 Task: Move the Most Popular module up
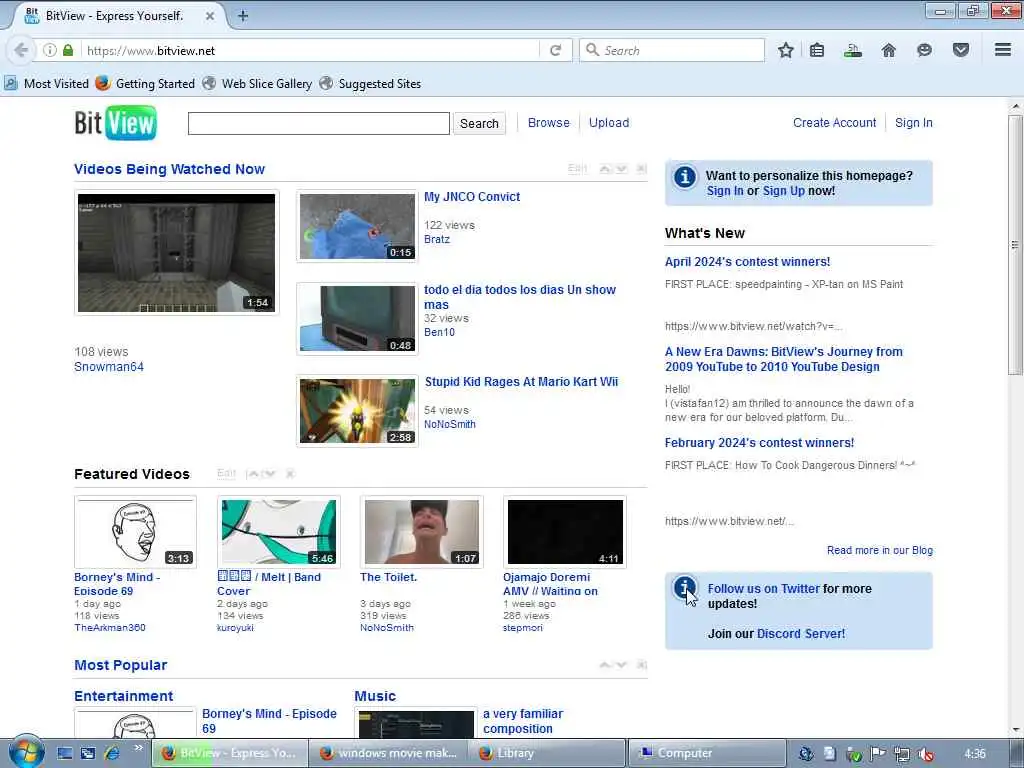(605, 665)
